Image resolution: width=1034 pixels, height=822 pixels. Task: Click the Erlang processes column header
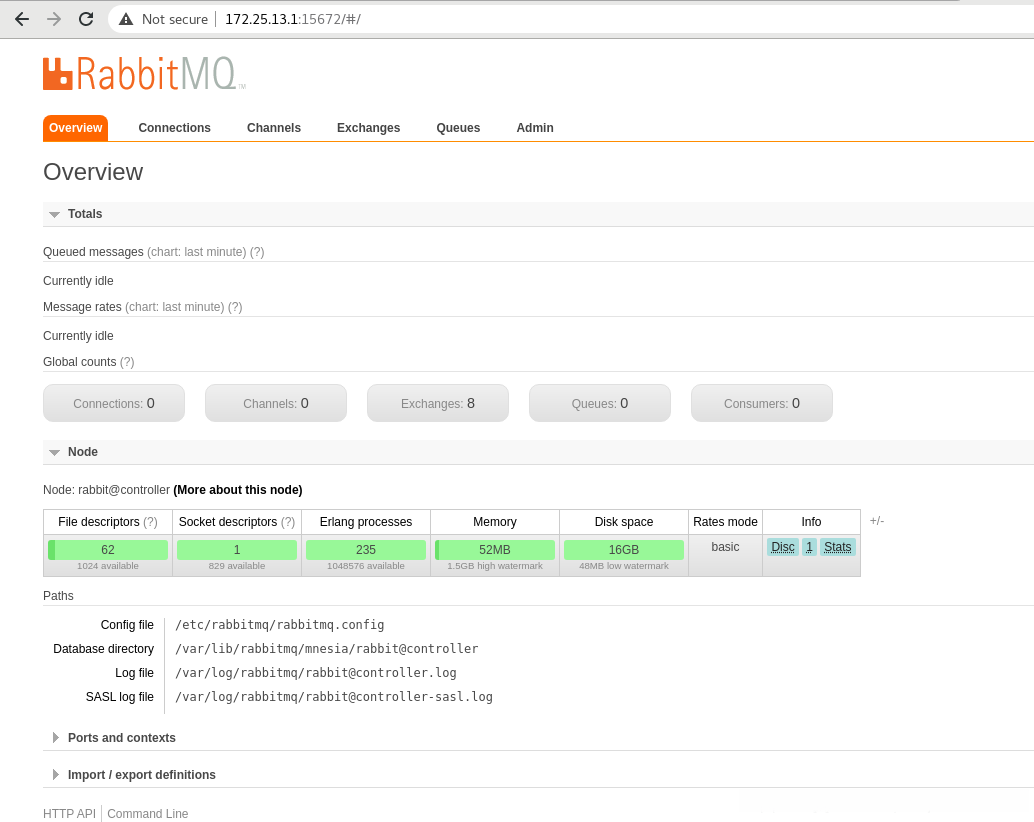[x=366, y=522]
